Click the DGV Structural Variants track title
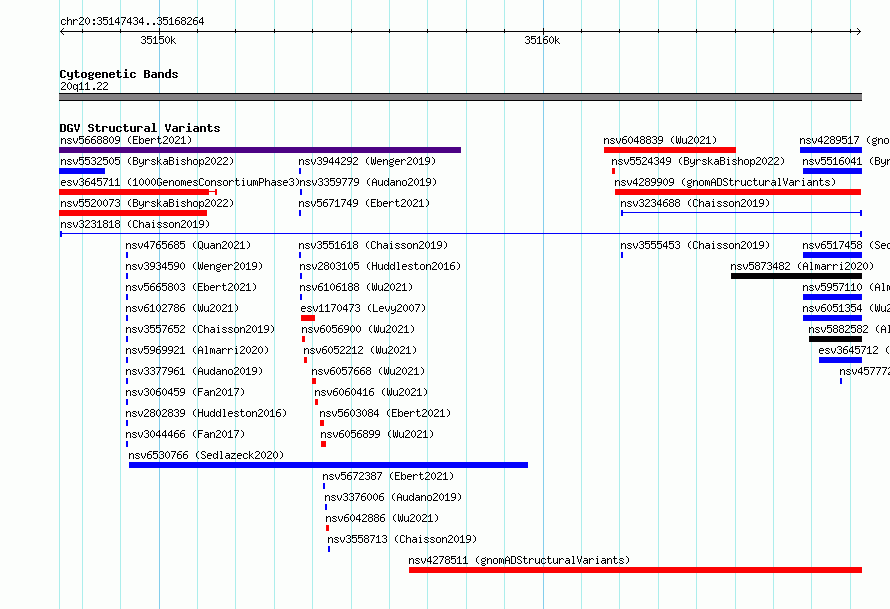Image resolution: width=890 pixels, height=609 pixels. pyautogui.click(x=140, y=128)
